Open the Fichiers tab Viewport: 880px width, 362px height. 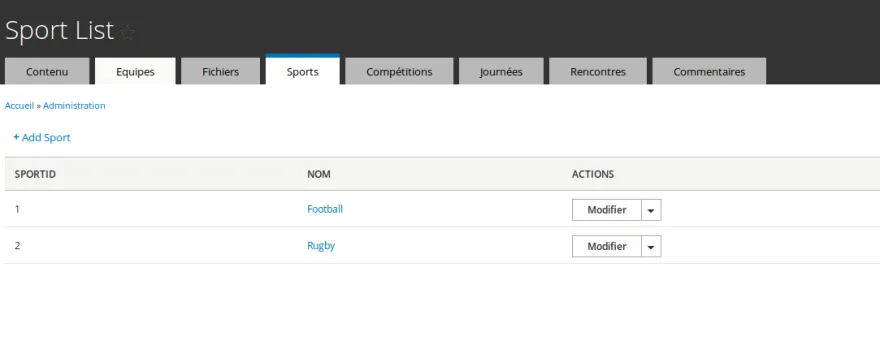pyautogui.click(x=221, y=71)
